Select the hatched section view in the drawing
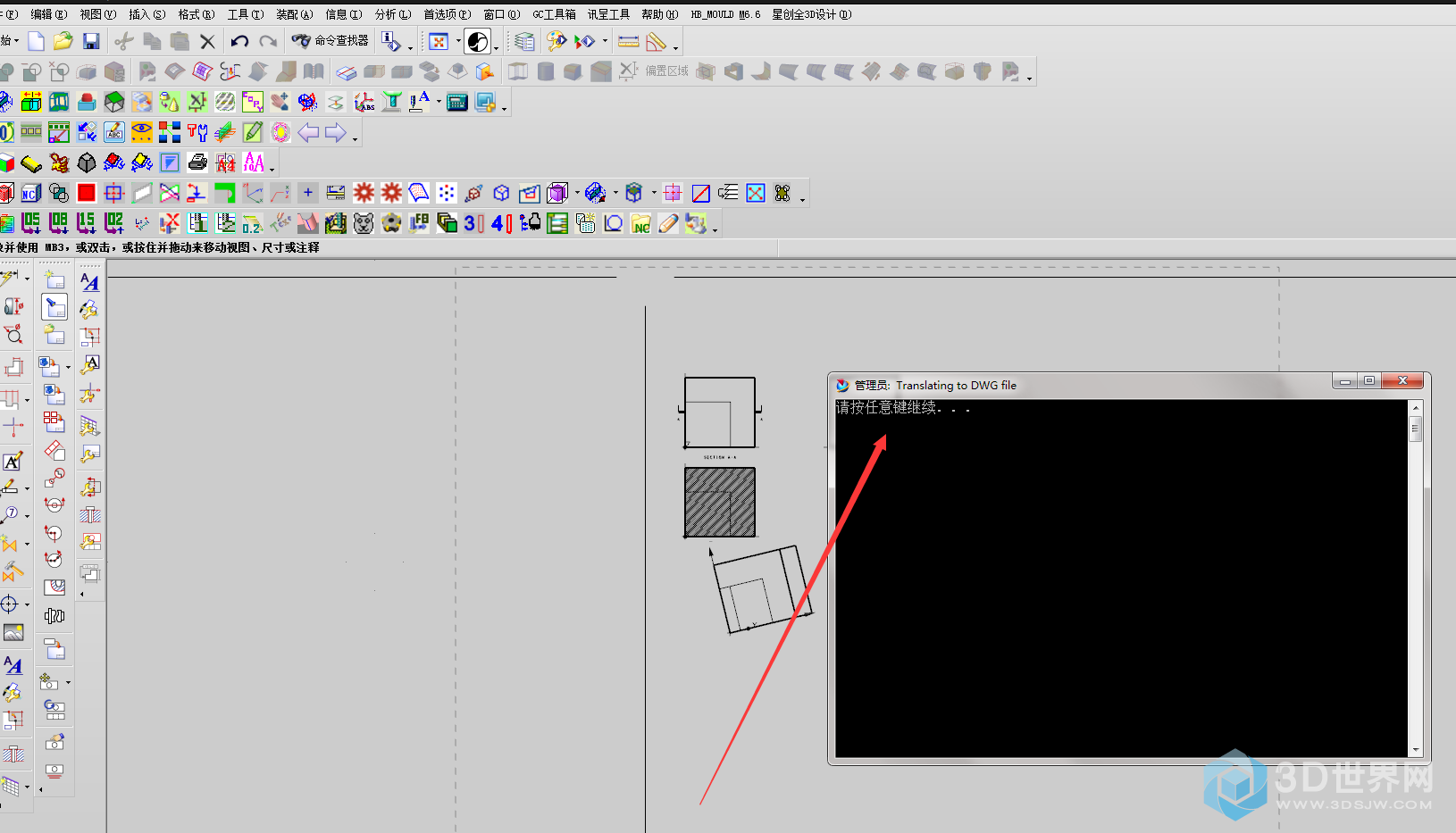 (720, 502)
